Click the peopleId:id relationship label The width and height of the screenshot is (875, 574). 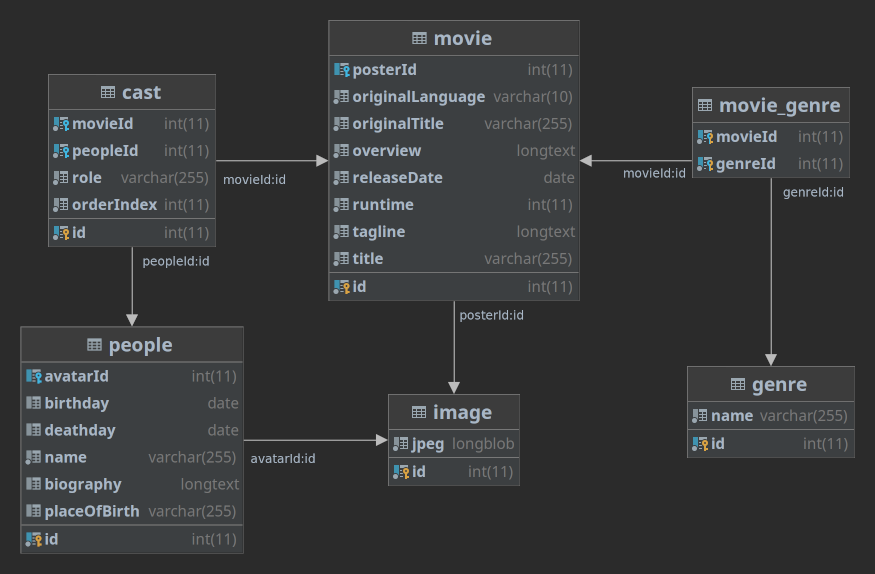coord(176,261)
